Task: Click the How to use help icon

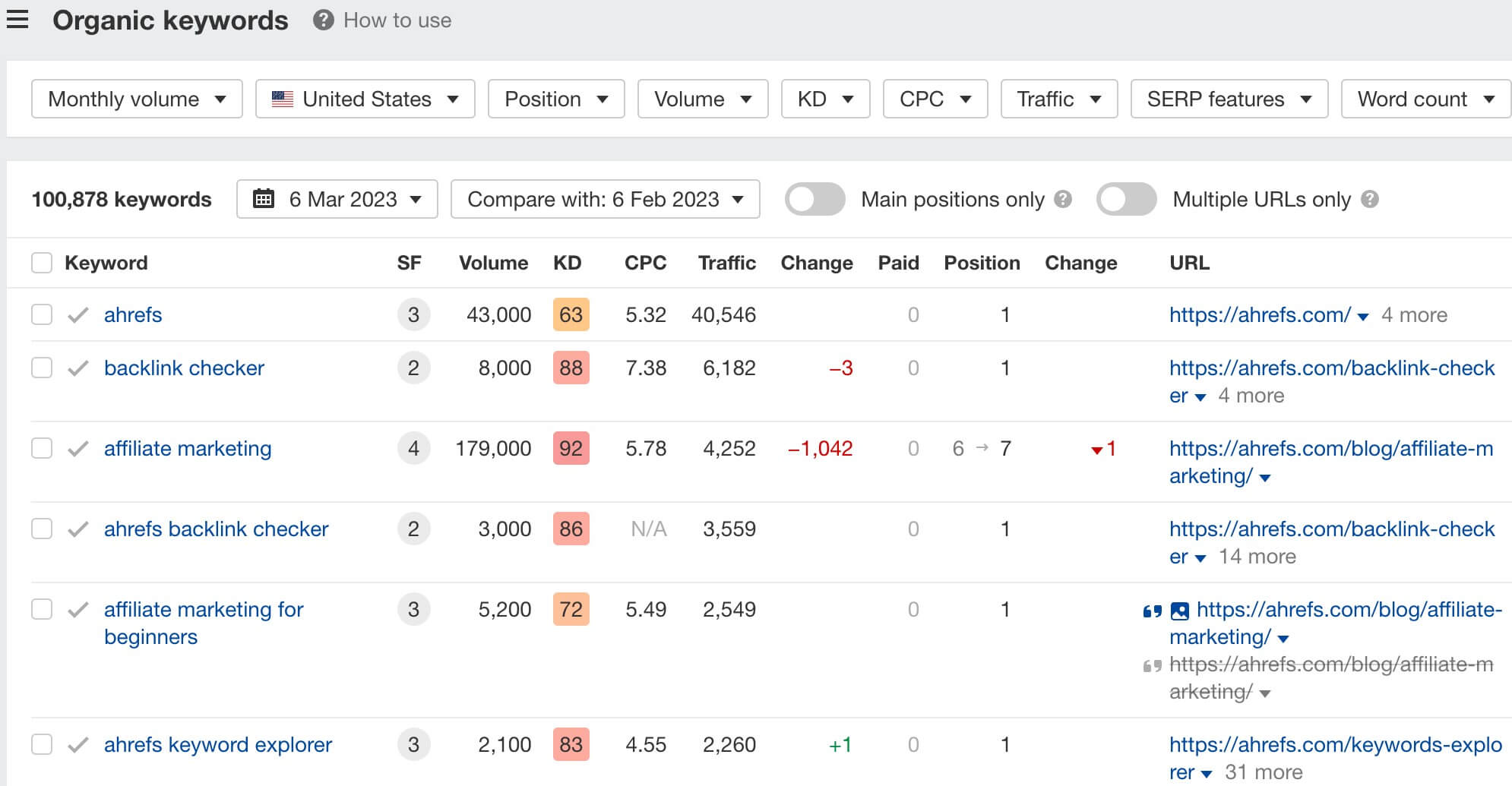Action: click(x=323, y=21)
